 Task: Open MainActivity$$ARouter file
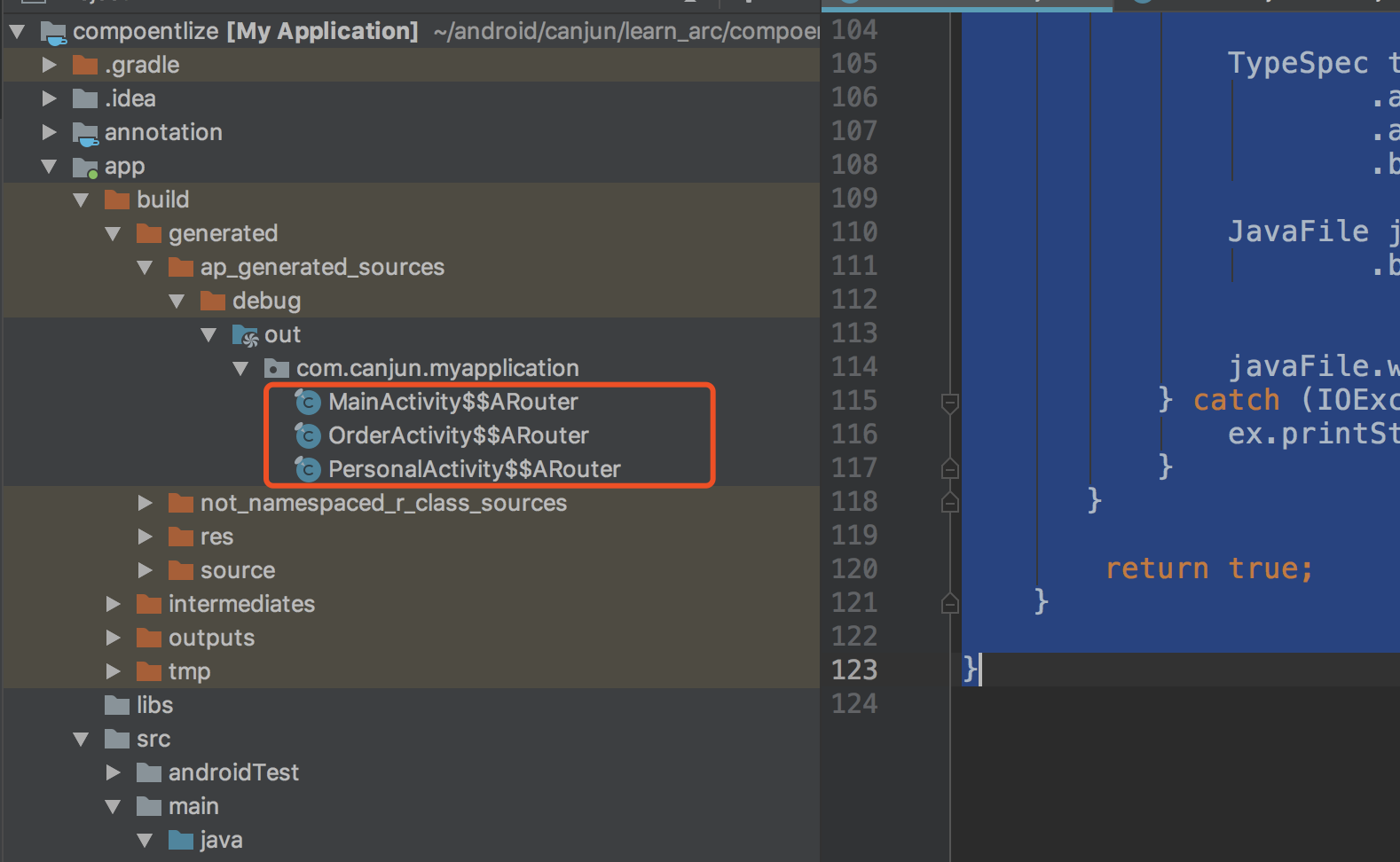coord(453,403)
